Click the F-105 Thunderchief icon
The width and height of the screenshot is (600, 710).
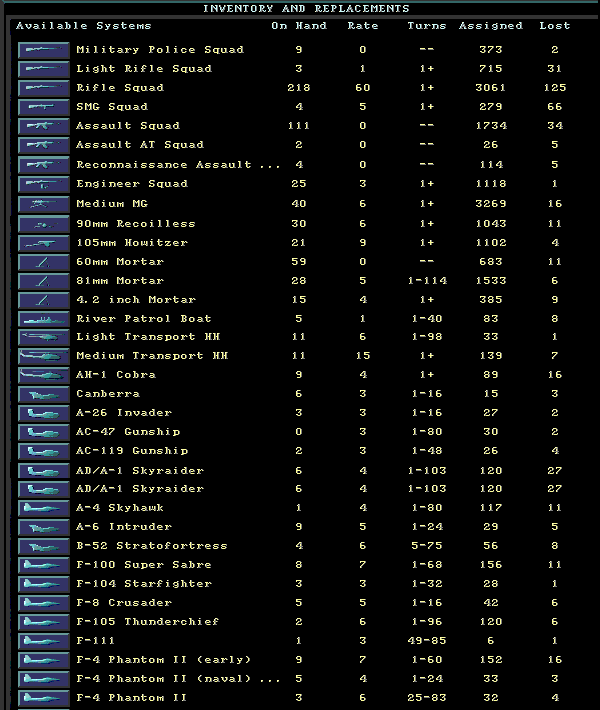[x=44, y=622]
